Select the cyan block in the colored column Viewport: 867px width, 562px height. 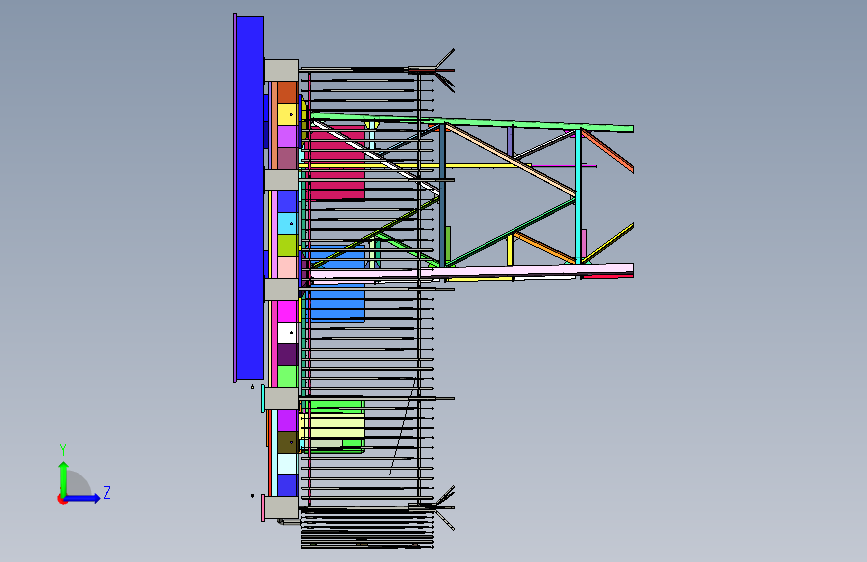288,223
